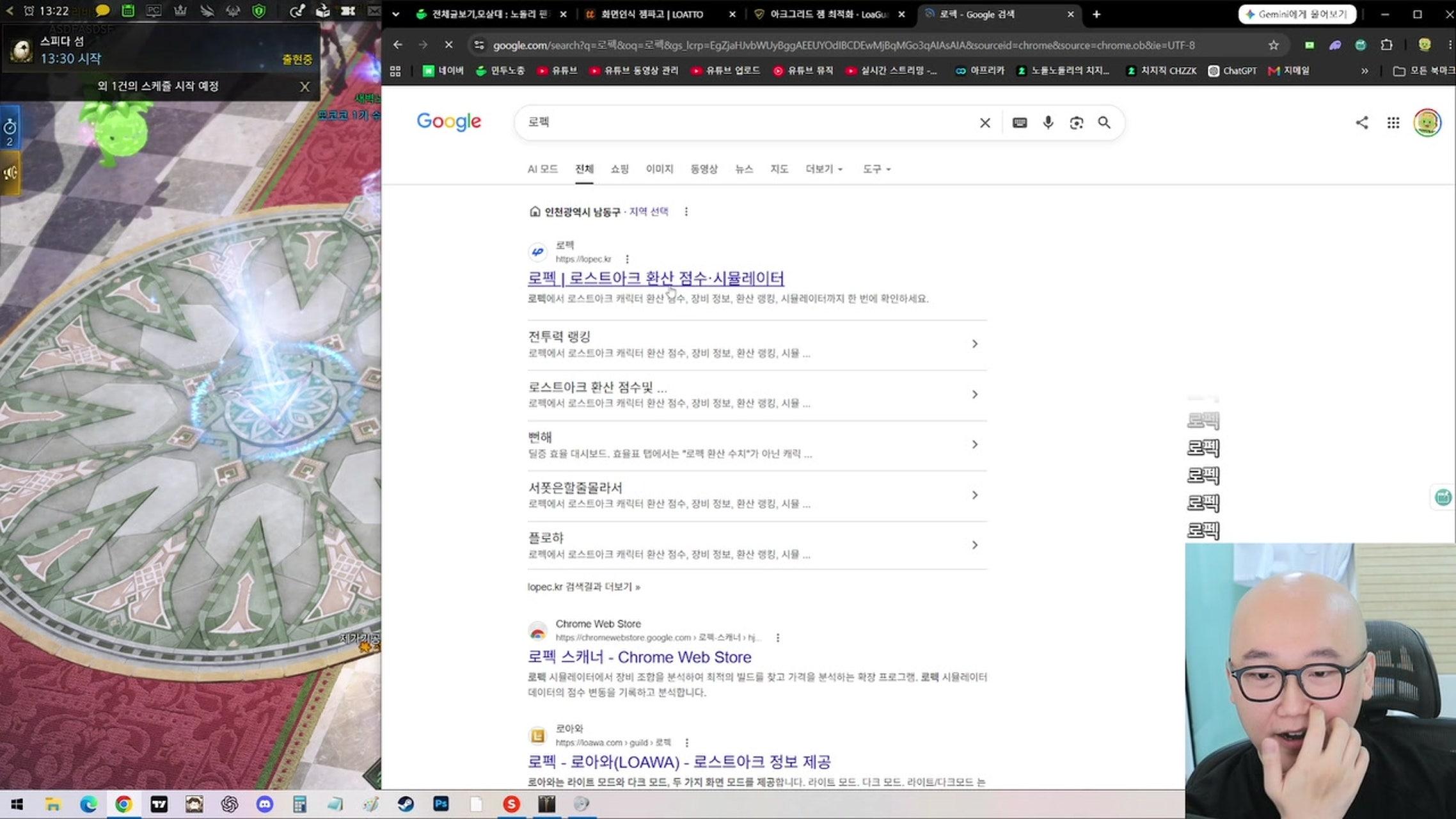Clear the search box text
The height and width of the screenshot is (819, 1456).
985,122
